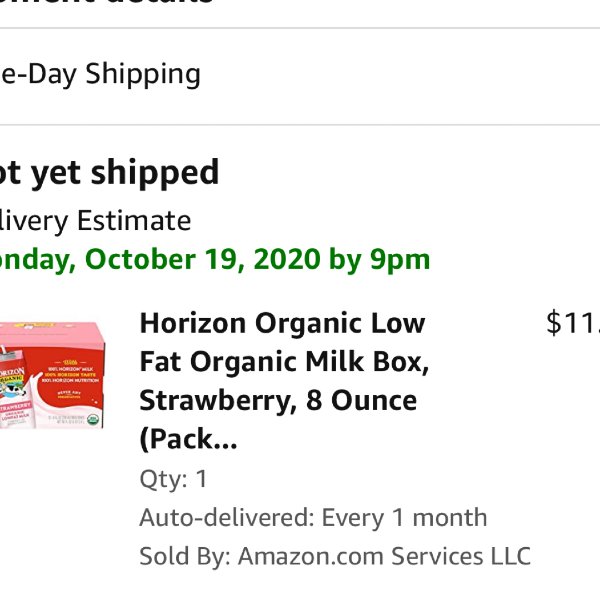Expand the truncated '(Pack...' title text
This screenshot has height=600, width=600.
(188, 439)
